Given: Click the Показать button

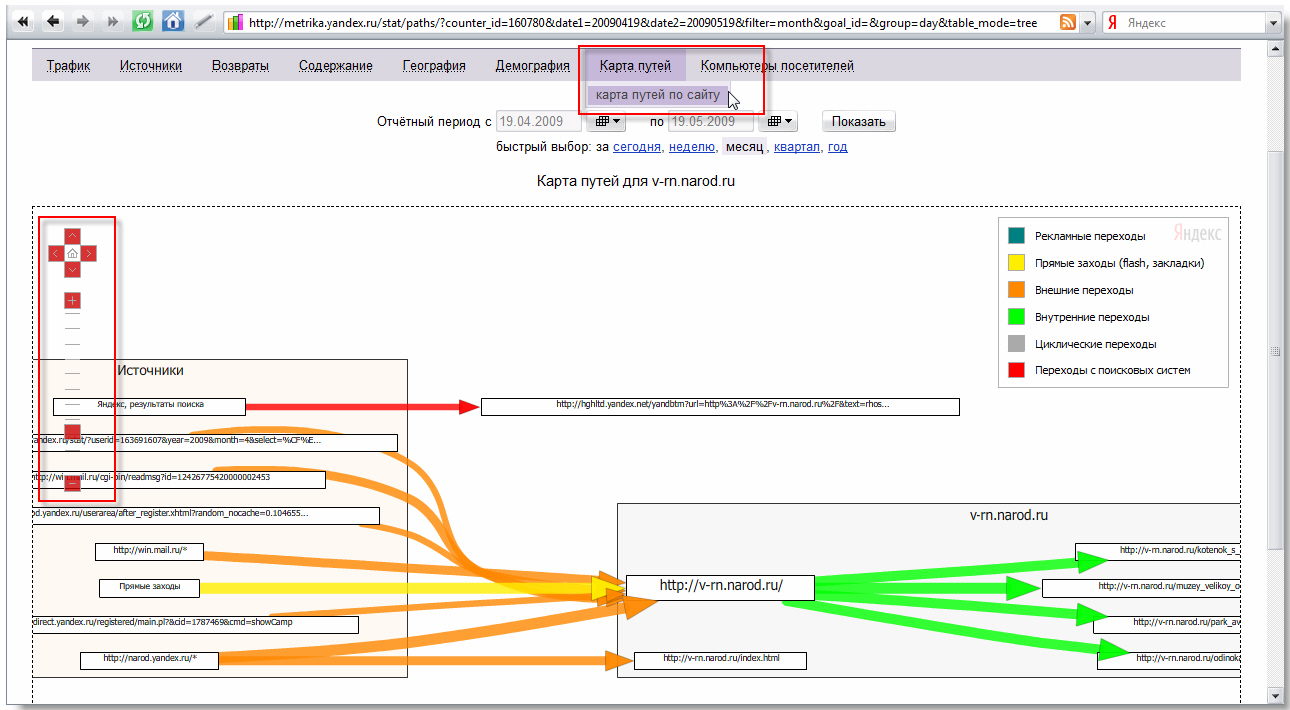Looking at the screenshot, I should click(859, 122).
